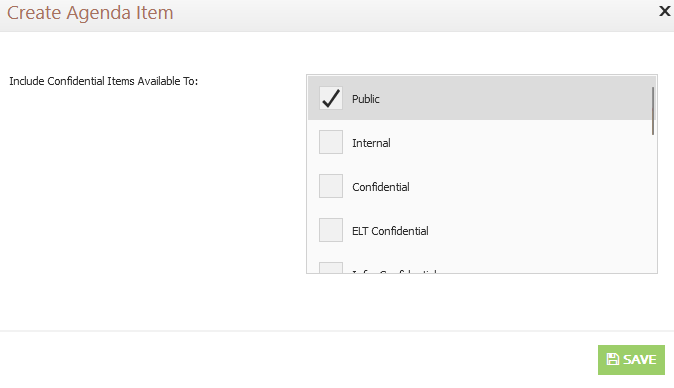Uncheck the Public checkbox

tap(331, 98)
